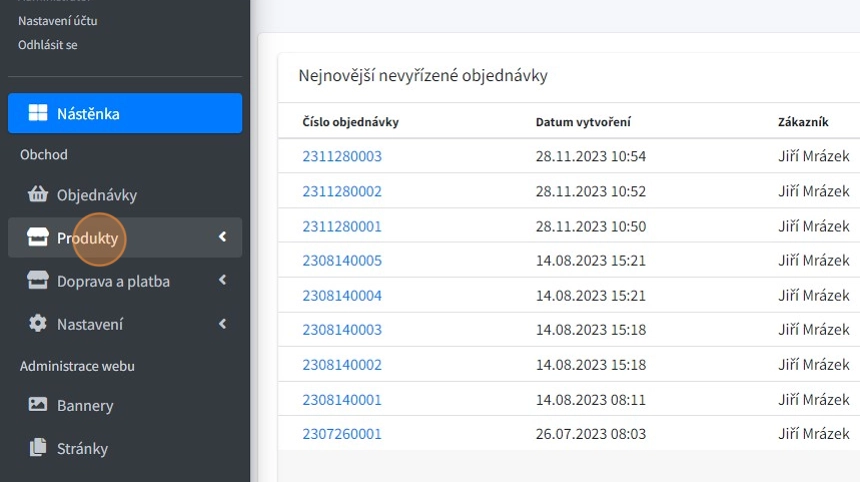Open the Stránky sidebar item
This screenshot has height=482, width=860.
[x=82, y=448]
